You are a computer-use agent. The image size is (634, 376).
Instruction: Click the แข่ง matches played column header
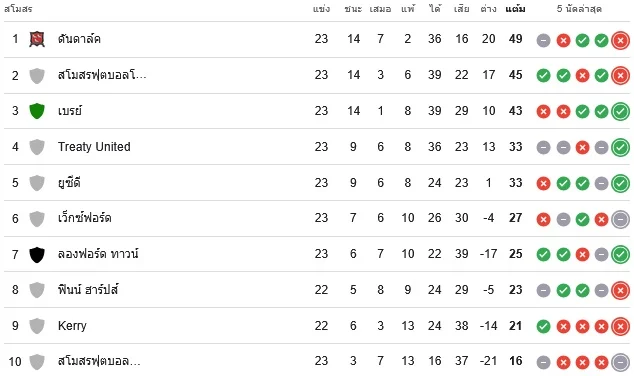pos(321,9)
